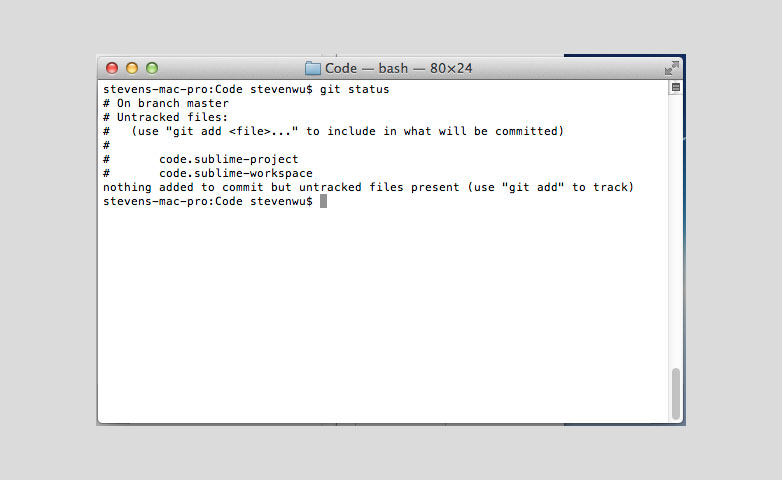The image size is (782, 480).
Task: Click the Code folder proxy icon in title bar
Action: tap(313, 68)
